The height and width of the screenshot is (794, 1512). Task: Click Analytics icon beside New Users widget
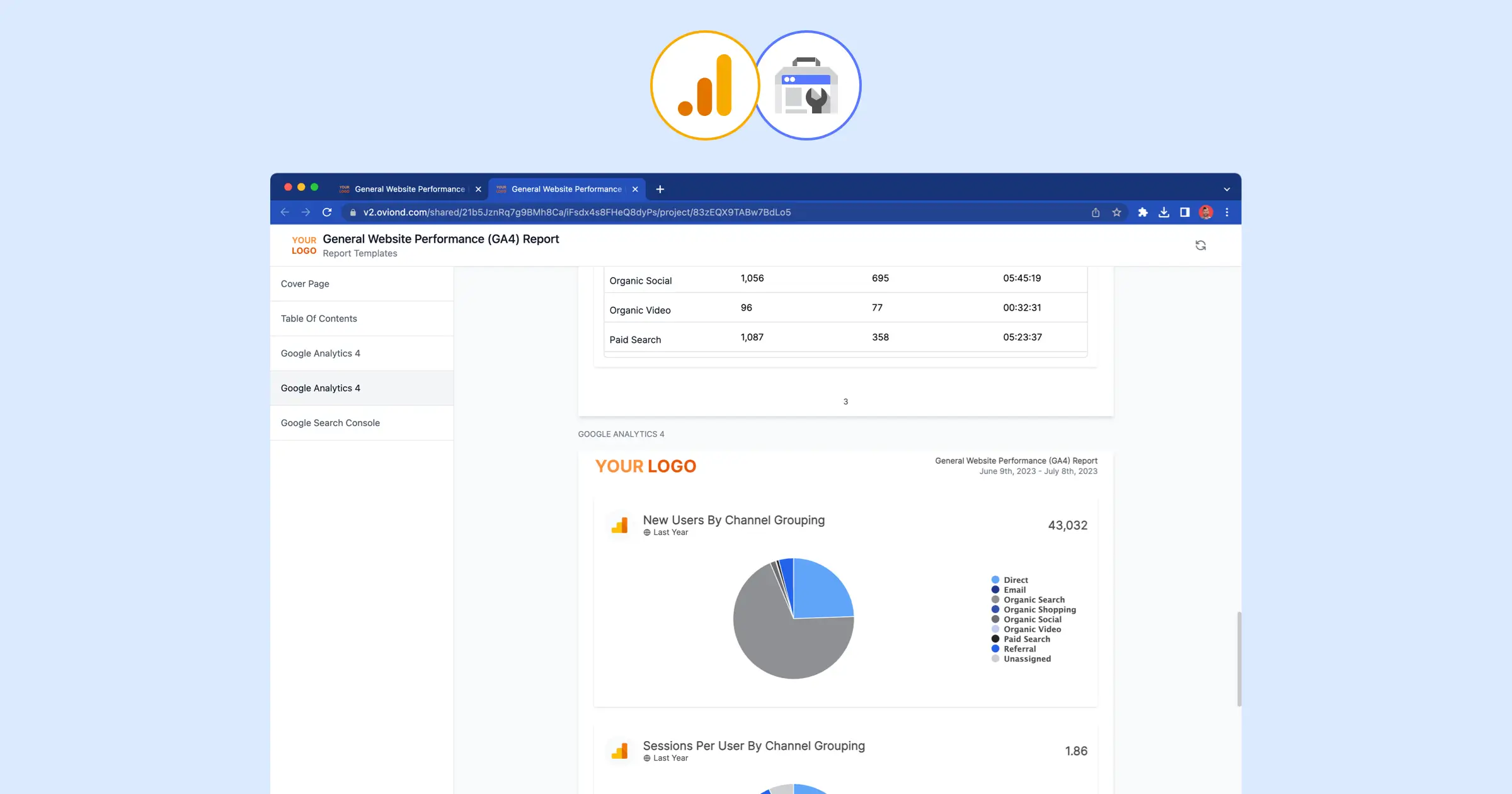point(619,525)
